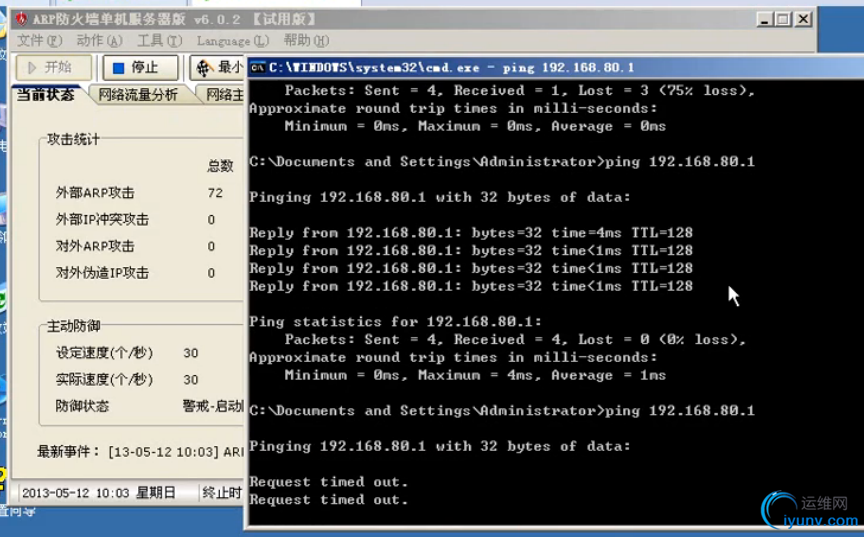Open the 帮助(H) menu
Screen dimensions: 864x537
pos(306,41)
